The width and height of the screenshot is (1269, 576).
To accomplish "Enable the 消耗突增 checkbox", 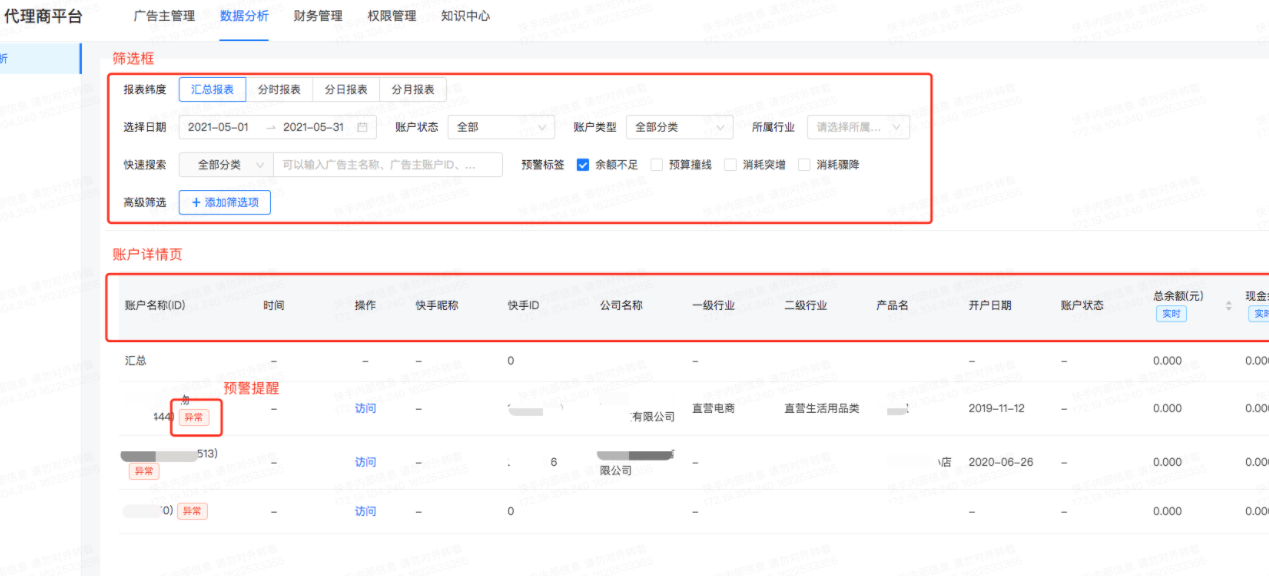I will click(x=731, y=165).
